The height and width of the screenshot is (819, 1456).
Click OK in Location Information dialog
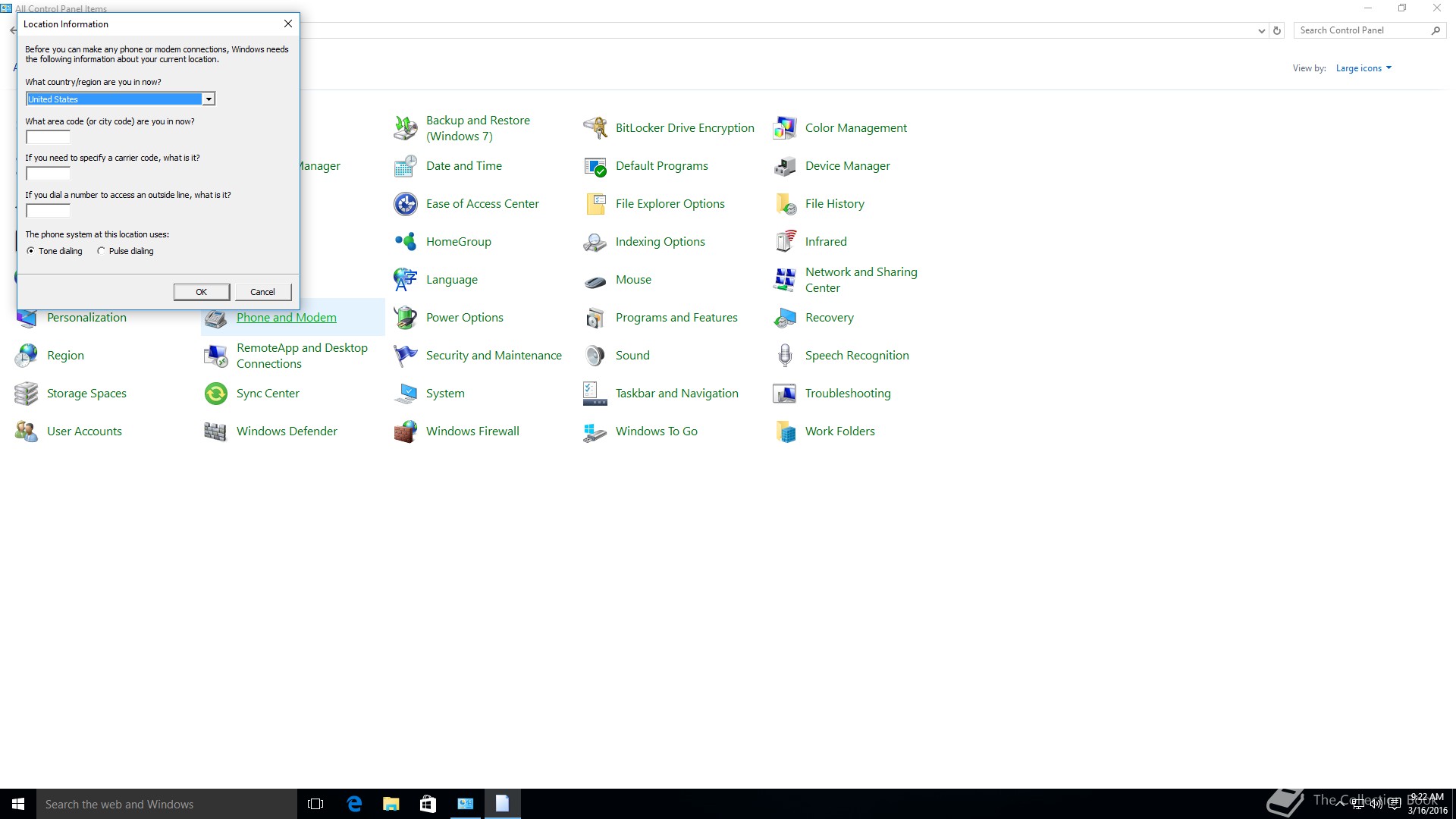click(202, 292)
